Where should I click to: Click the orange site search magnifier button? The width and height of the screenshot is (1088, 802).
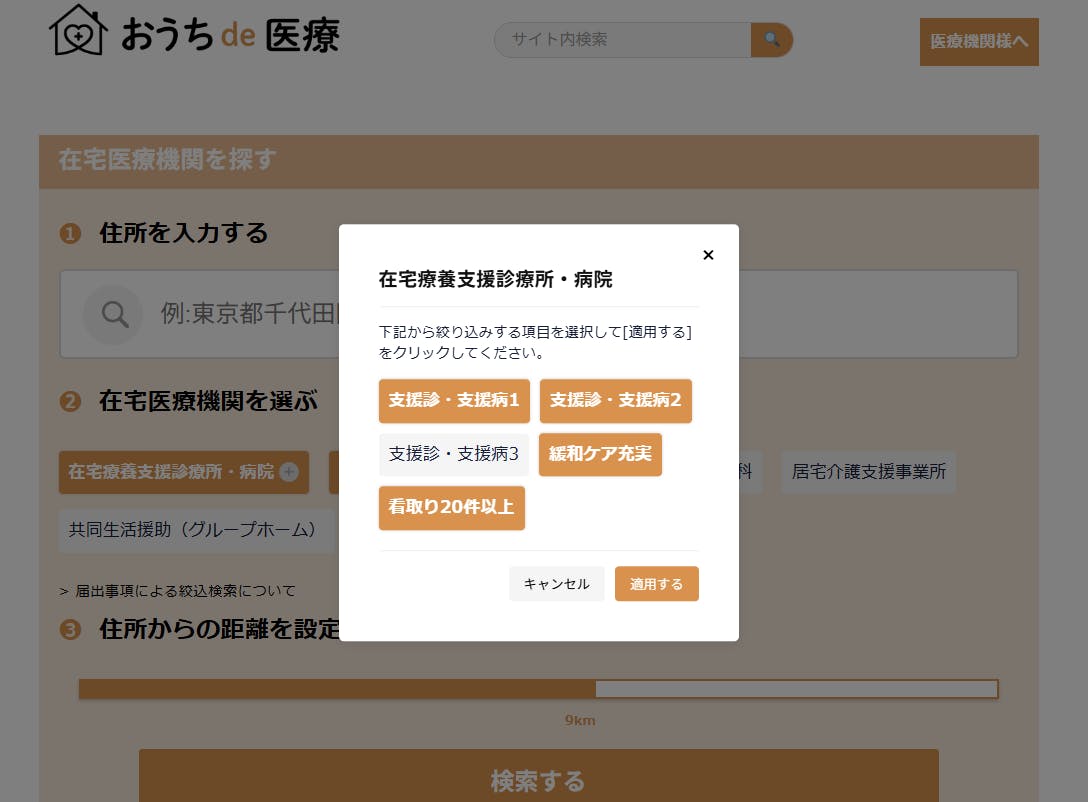pos(771,40)
